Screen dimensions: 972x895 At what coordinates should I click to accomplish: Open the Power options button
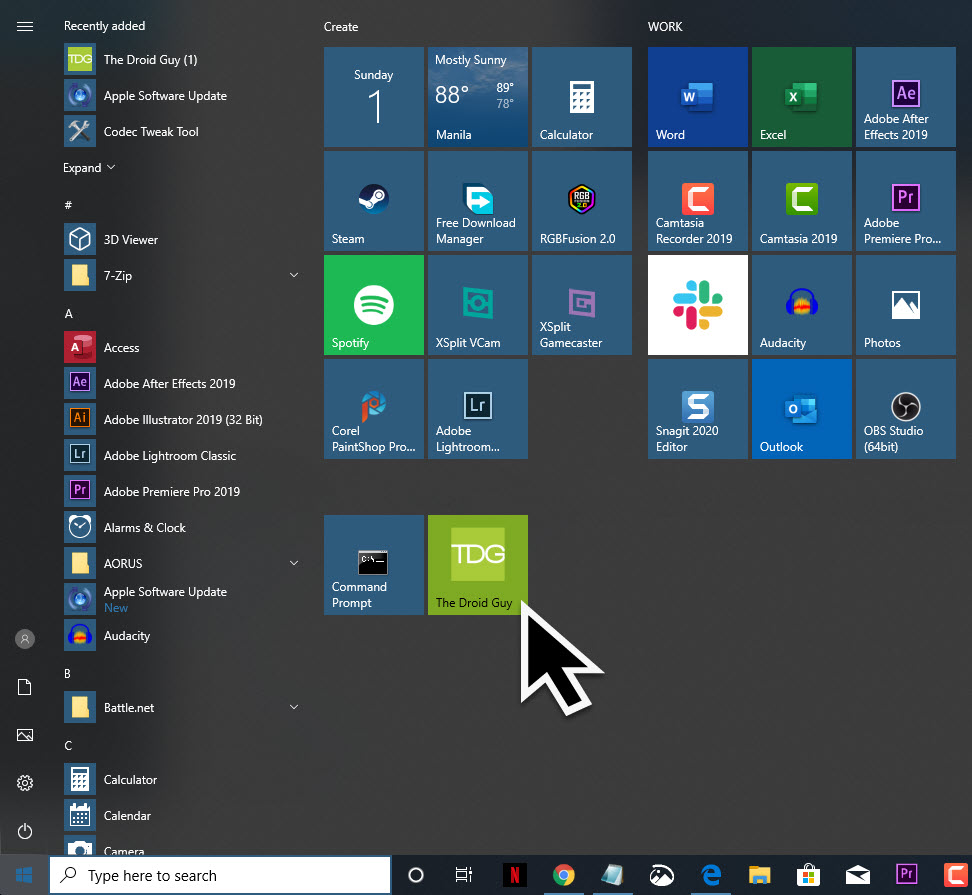[x=25, y=831]
